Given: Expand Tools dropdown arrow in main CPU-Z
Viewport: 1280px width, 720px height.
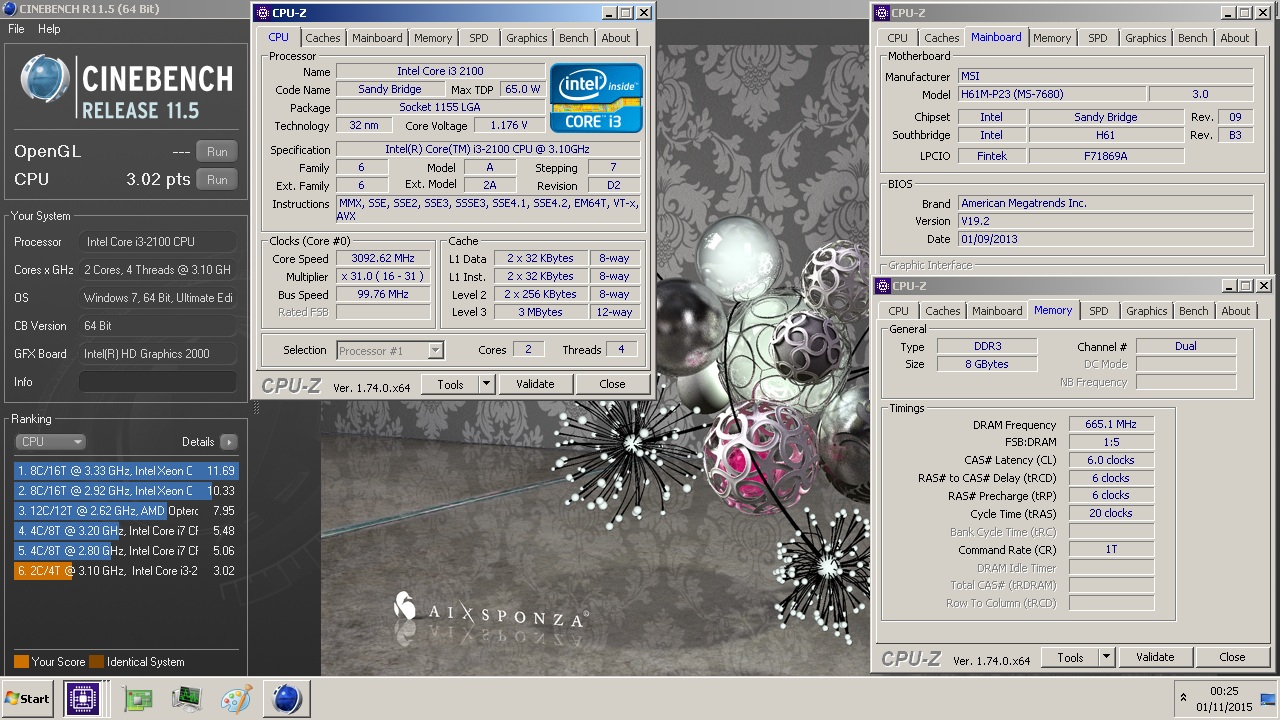Looking at the screenshot, I should coord(486,384).
